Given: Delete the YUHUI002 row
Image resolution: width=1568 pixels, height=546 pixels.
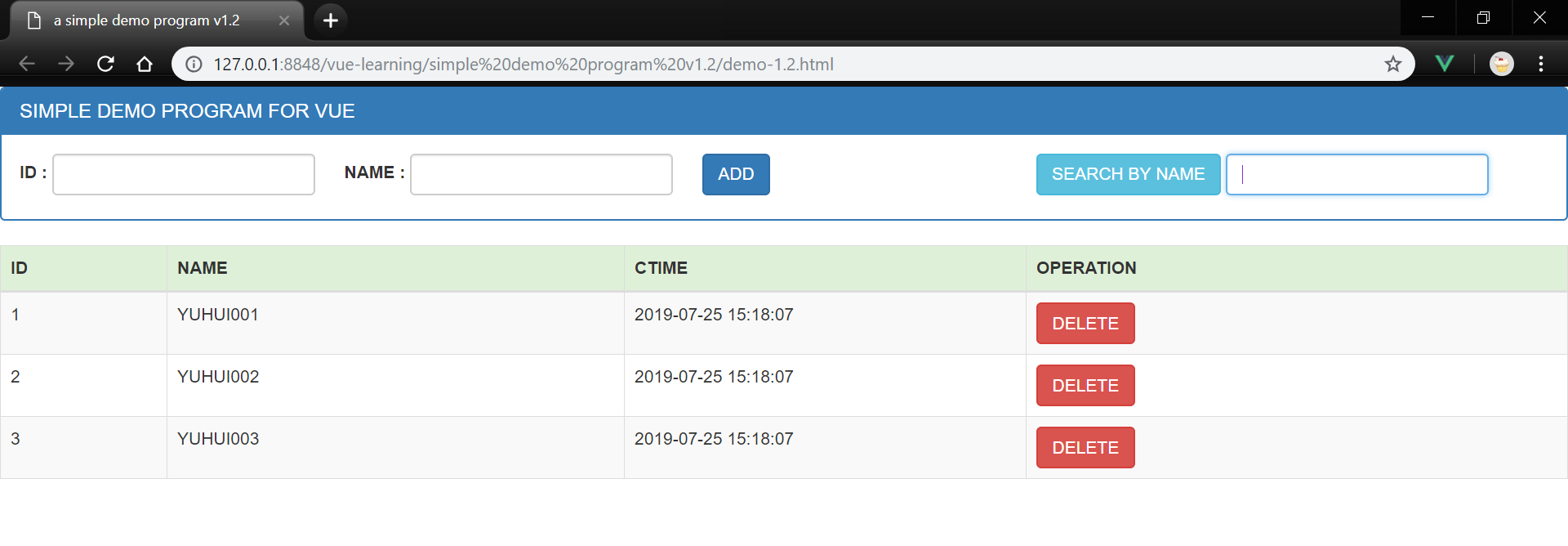Looking at the screenshot, I should [1085, 386].
